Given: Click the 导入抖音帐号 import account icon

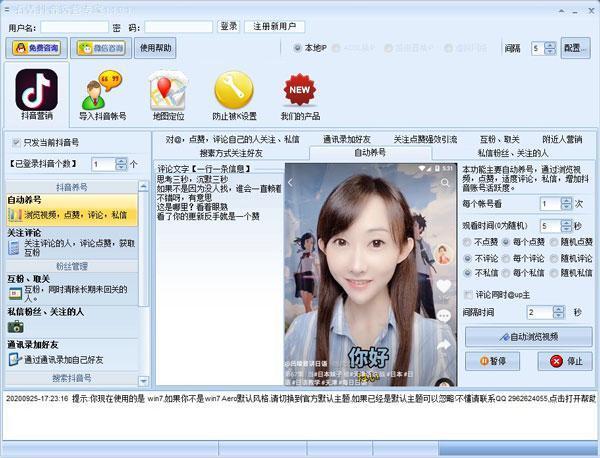Looking at the screenshot, I should point(102,96).
